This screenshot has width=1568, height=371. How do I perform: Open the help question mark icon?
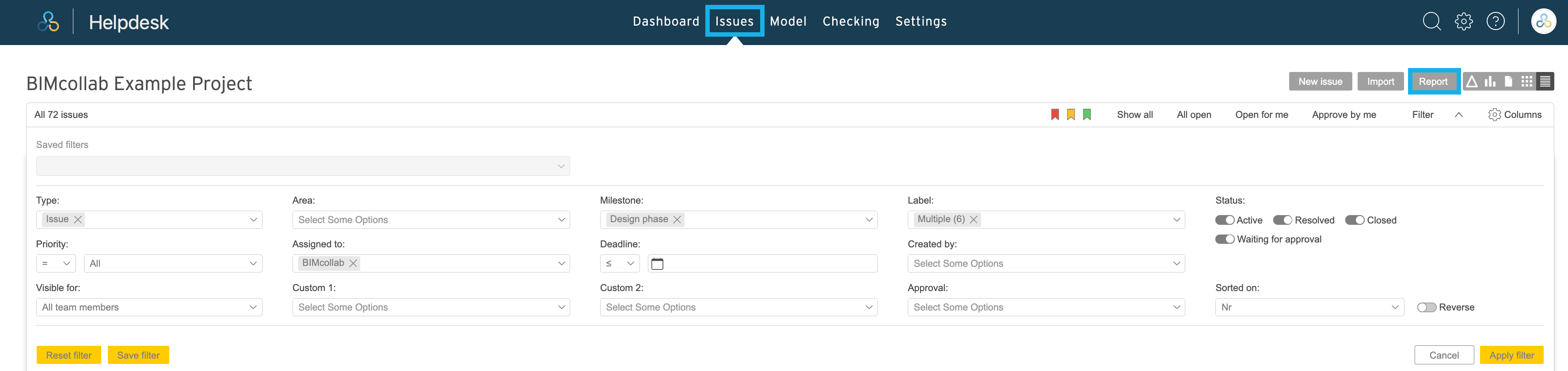tap(1496, 21)
